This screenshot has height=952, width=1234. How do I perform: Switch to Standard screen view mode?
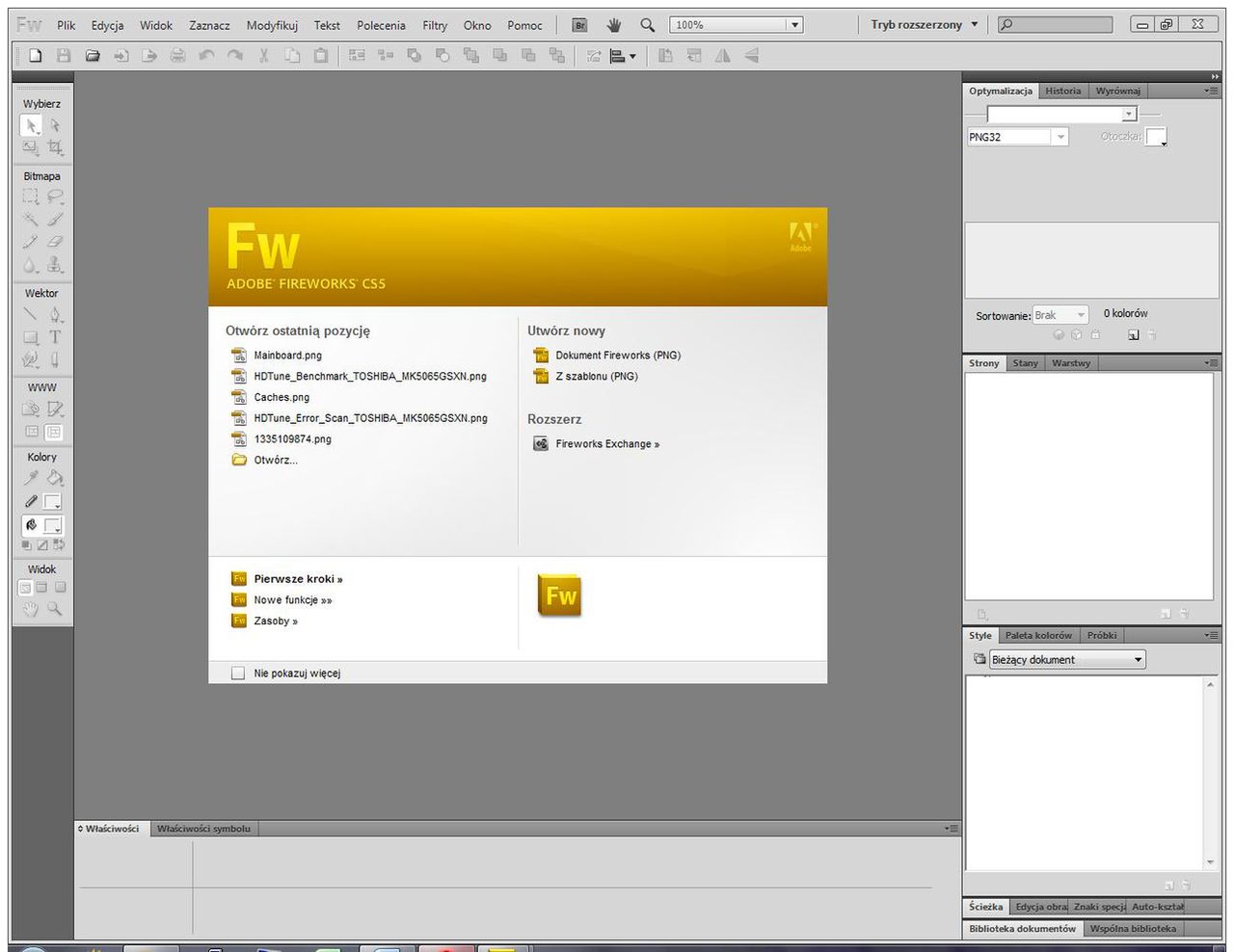(x=26, y=587)
